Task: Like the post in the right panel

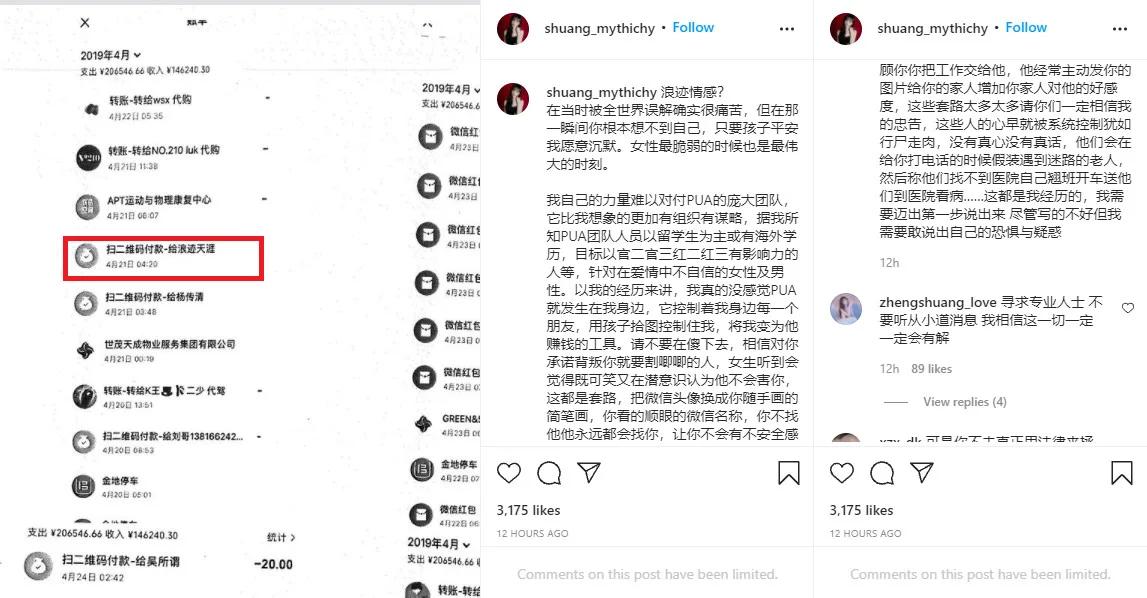Action: tap(842, 473)
